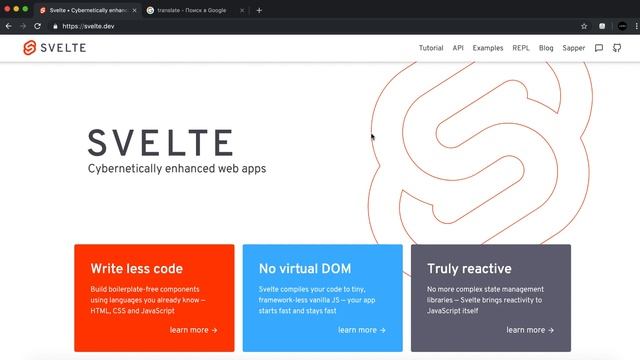Screen dimensions: 640x360
Task: Open REPL in the navigation
Action: (521, 48)
